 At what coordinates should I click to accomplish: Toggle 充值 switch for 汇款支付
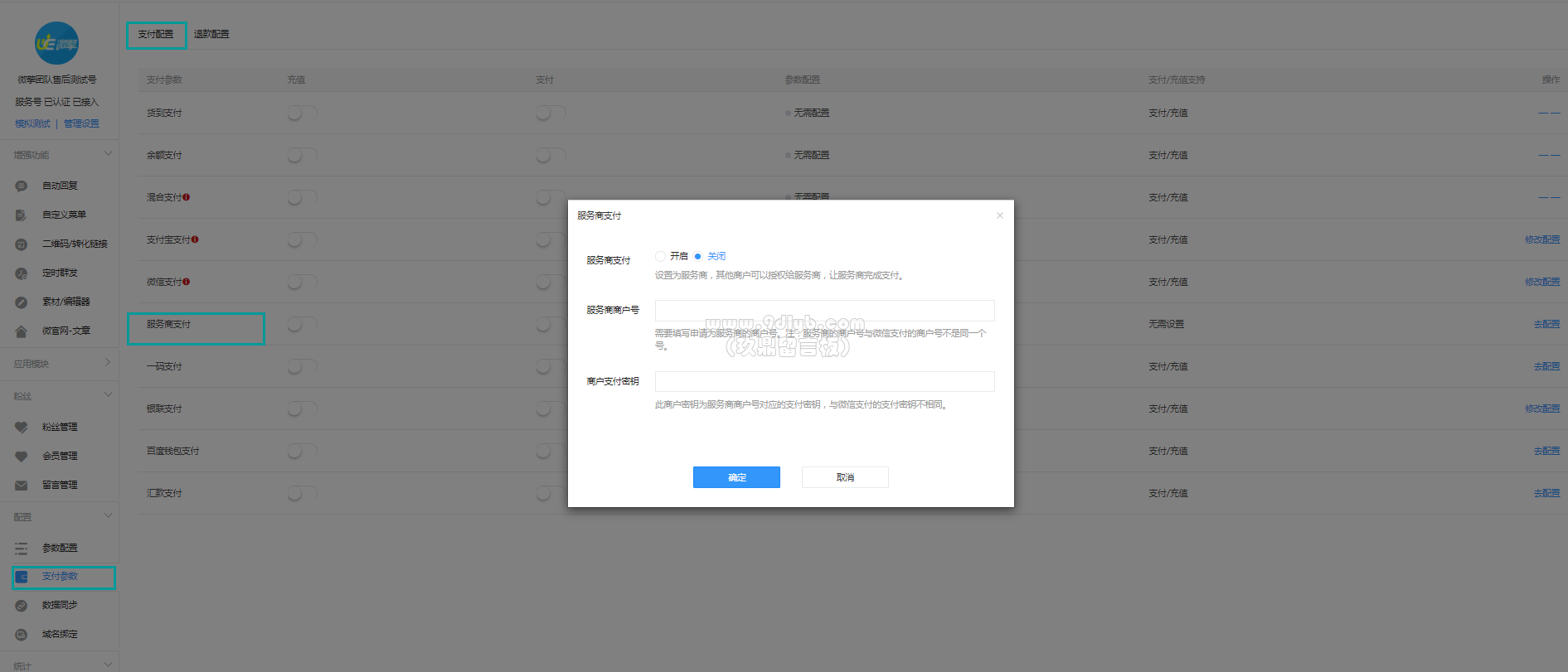[302, 493]
